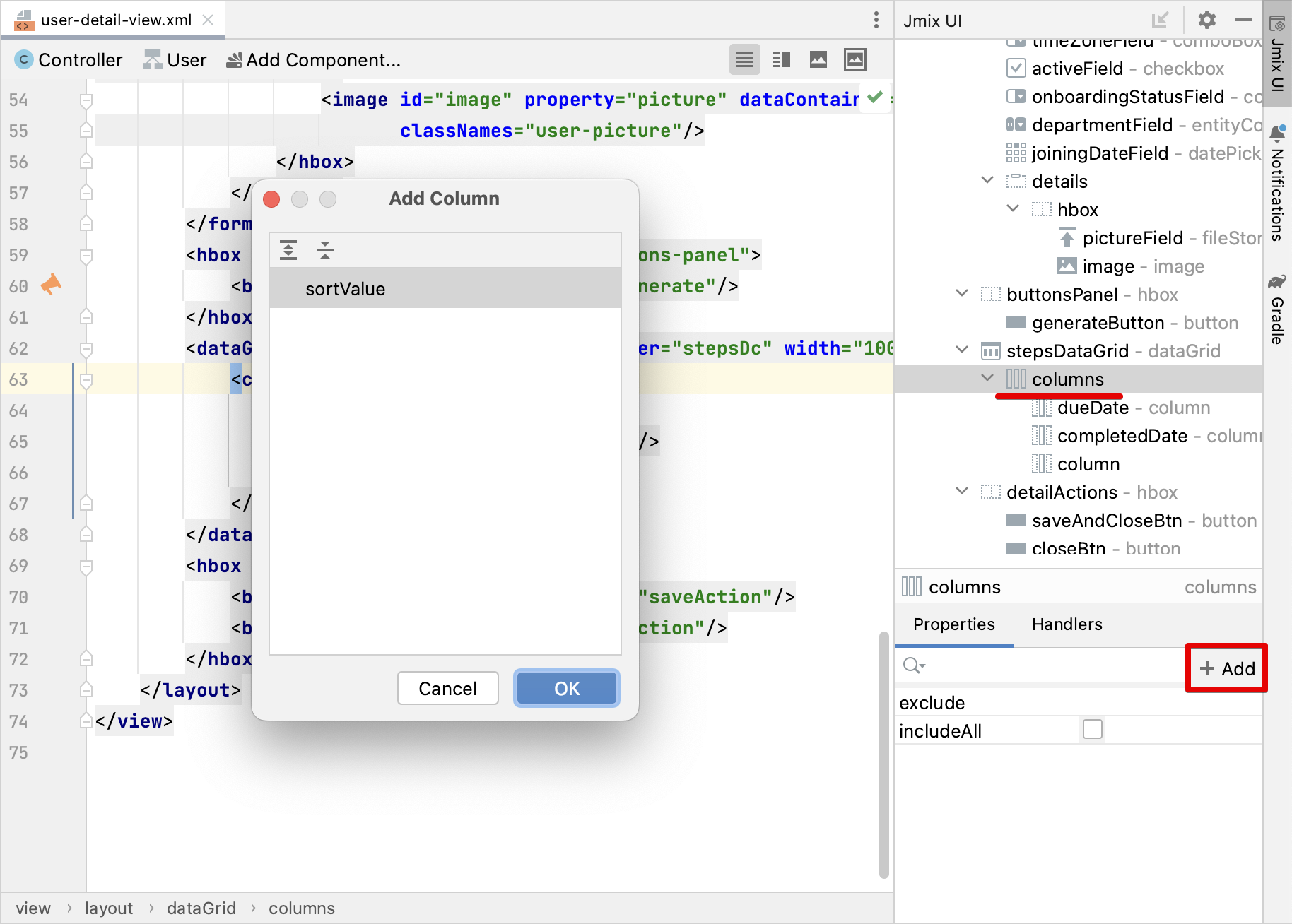Select saveAndCloseBtn button node

tap(1132, 521)
